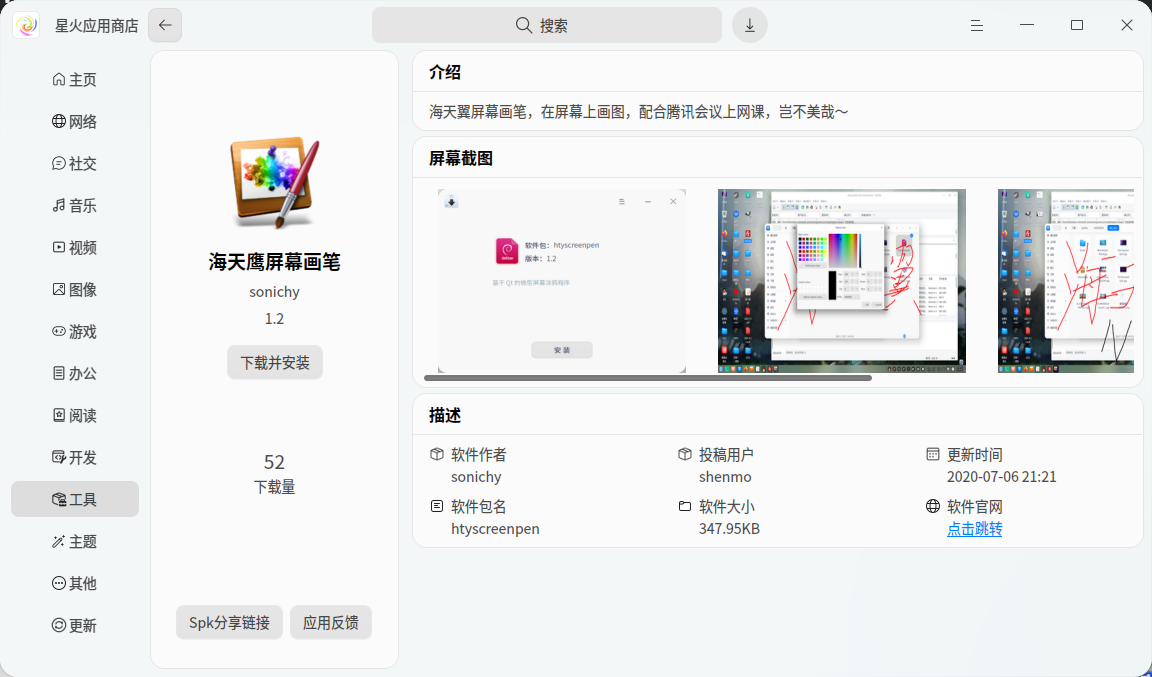The image size is (1152, 677).
Task: Select the 主题 themes category
Action: [x=75, y=541]
